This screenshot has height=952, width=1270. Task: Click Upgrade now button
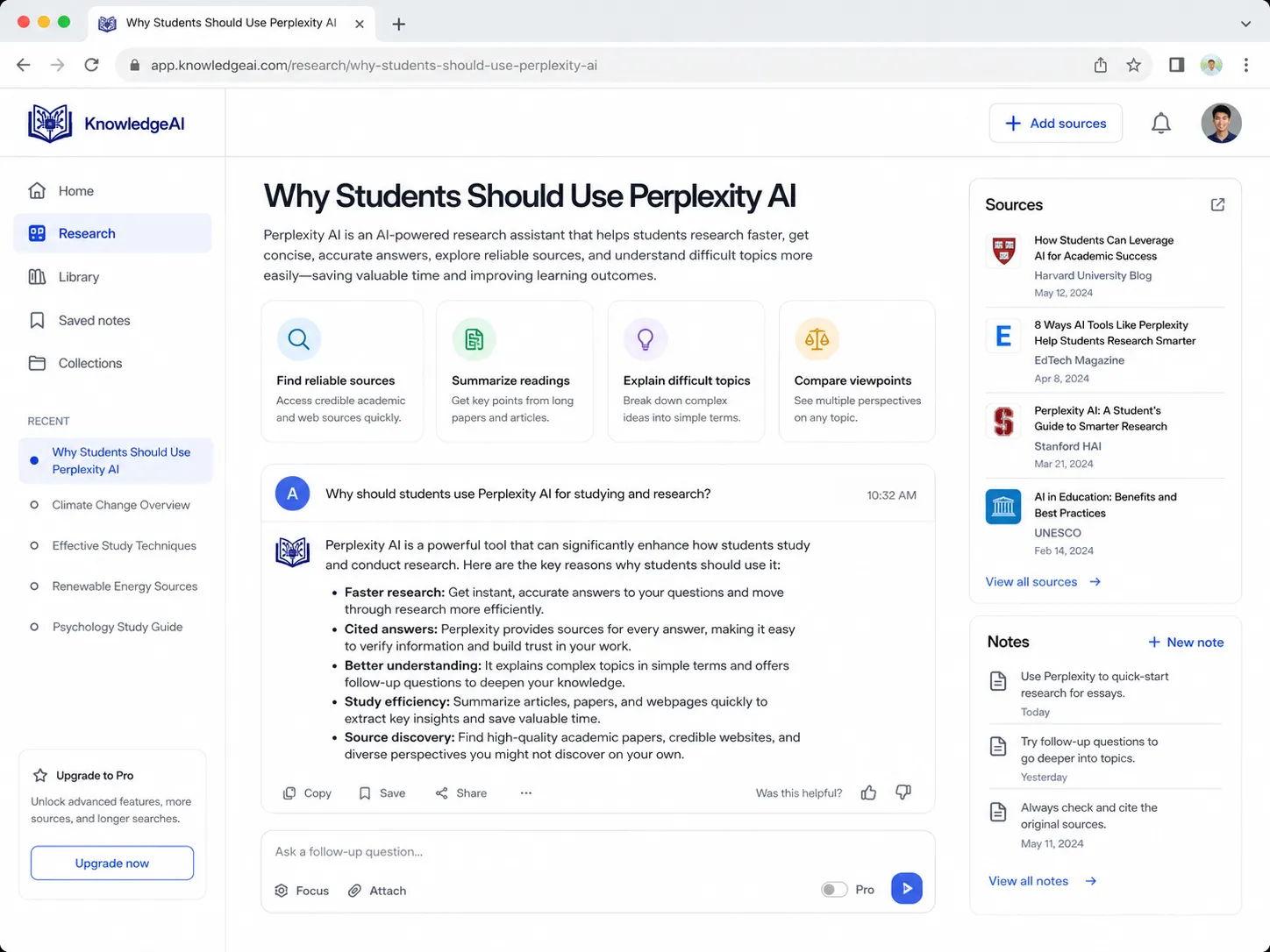112,863
